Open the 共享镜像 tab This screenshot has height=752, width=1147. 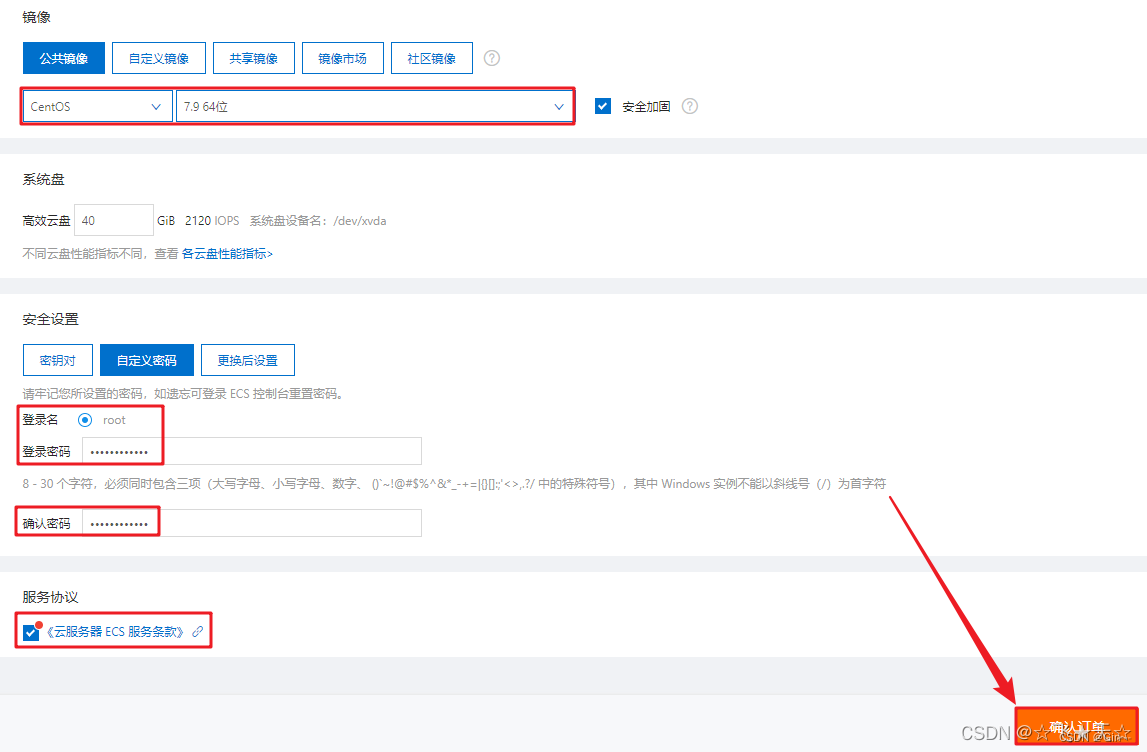click(254, 59)
